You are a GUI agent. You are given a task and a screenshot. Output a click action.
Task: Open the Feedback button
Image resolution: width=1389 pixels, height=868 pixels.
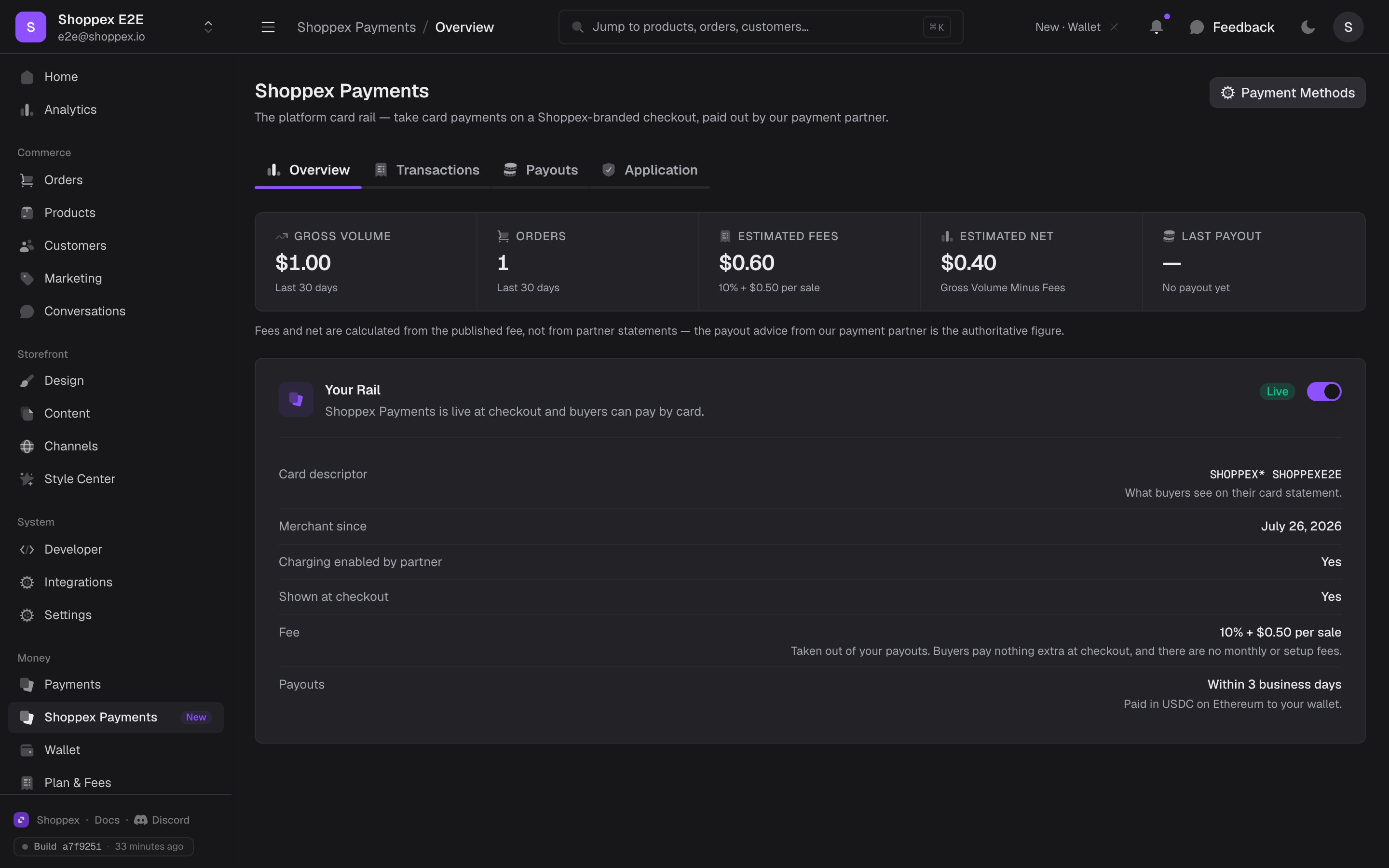(1232, 27)
